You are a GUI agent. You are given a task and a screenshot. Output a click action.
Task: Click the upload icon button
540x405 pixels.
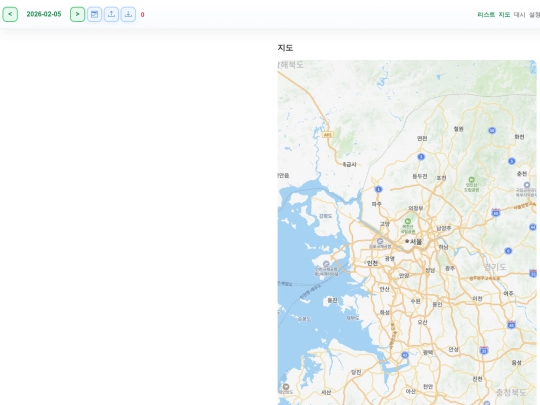111,14
